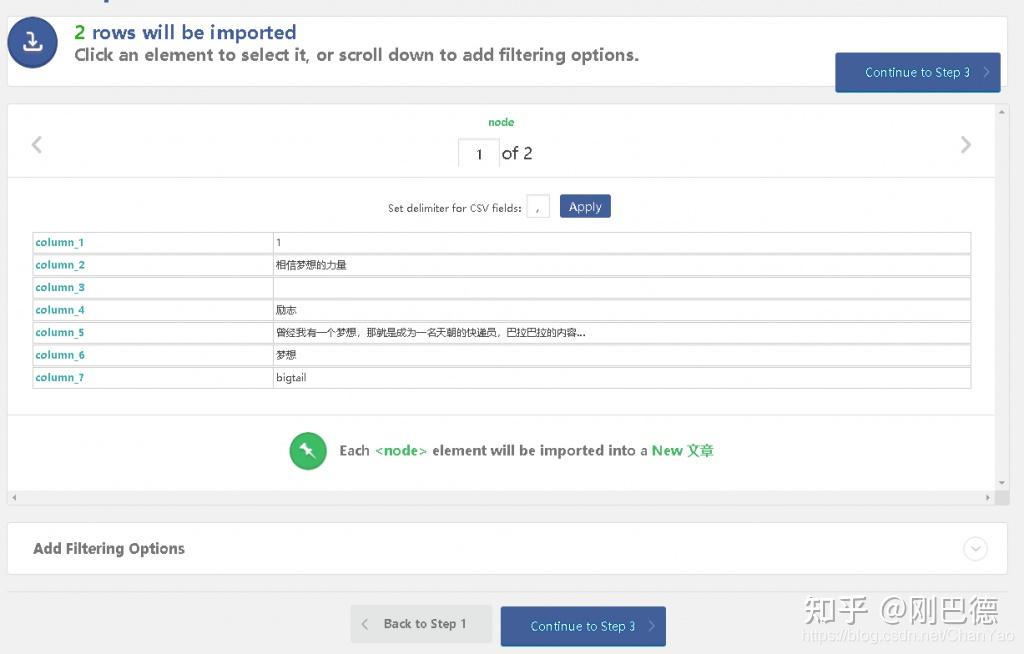Click the CSV delimiter input field

click(x=538, y=206)
